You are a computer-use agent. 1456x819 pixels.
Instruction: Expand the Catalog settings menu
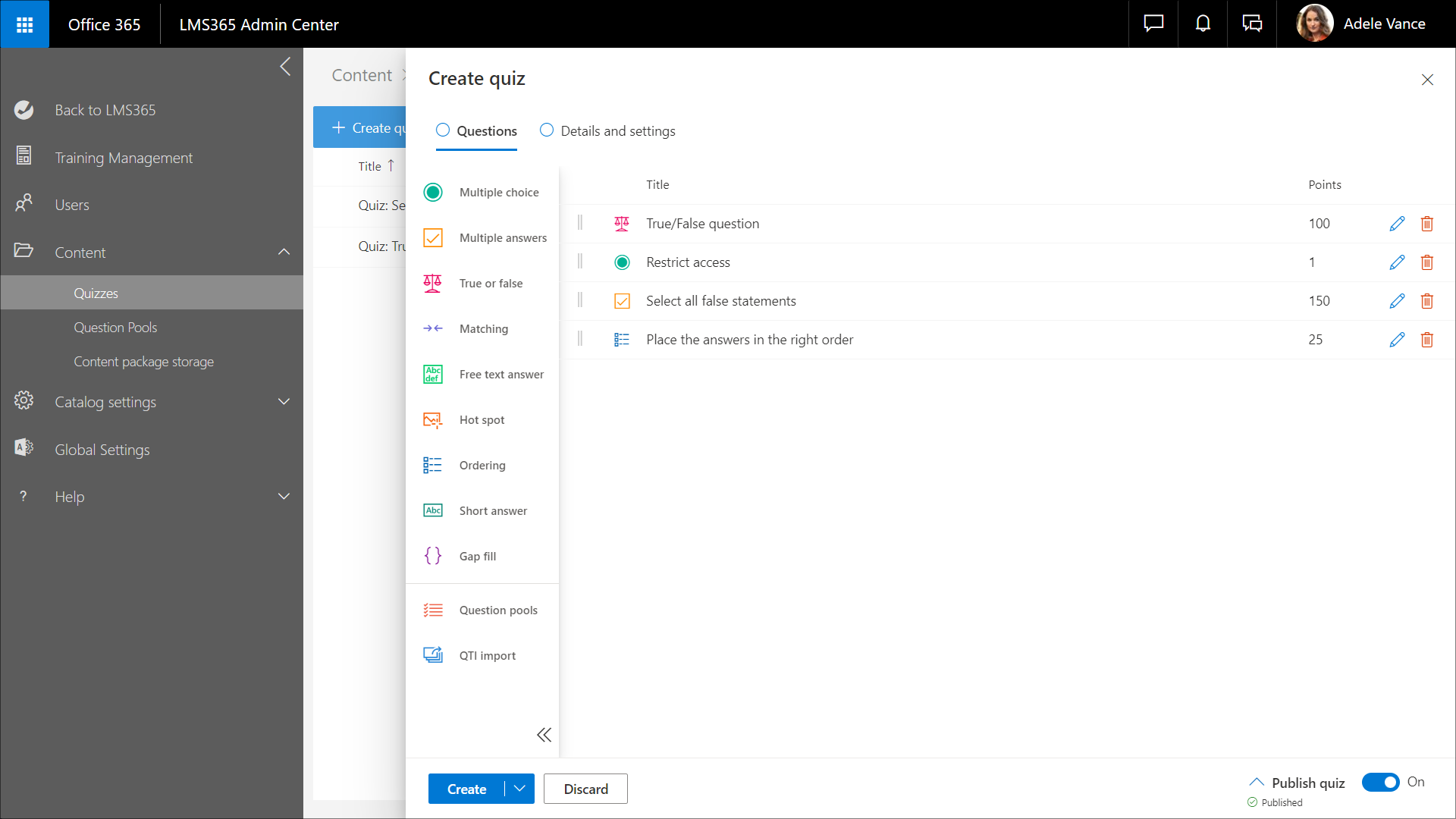(284, 402)
